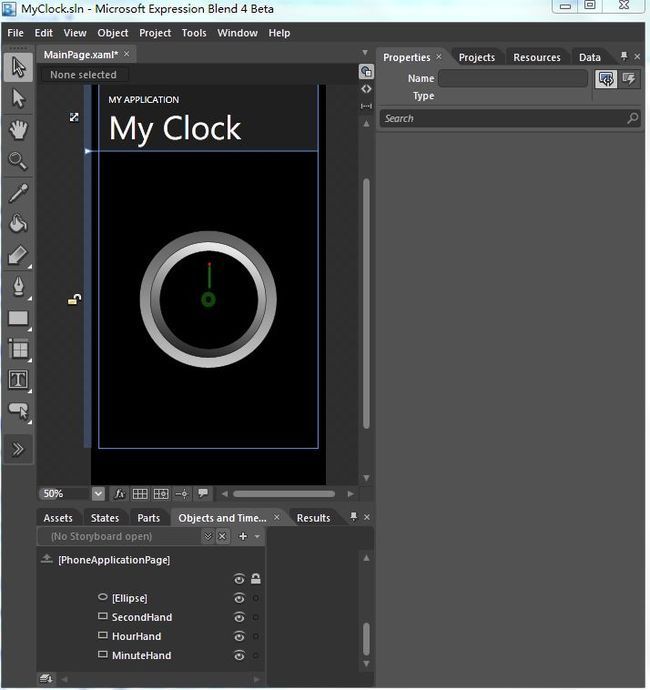650x690 pixels.
Task: Switch to XAML code view icon
Action: (x=366, y=89)
